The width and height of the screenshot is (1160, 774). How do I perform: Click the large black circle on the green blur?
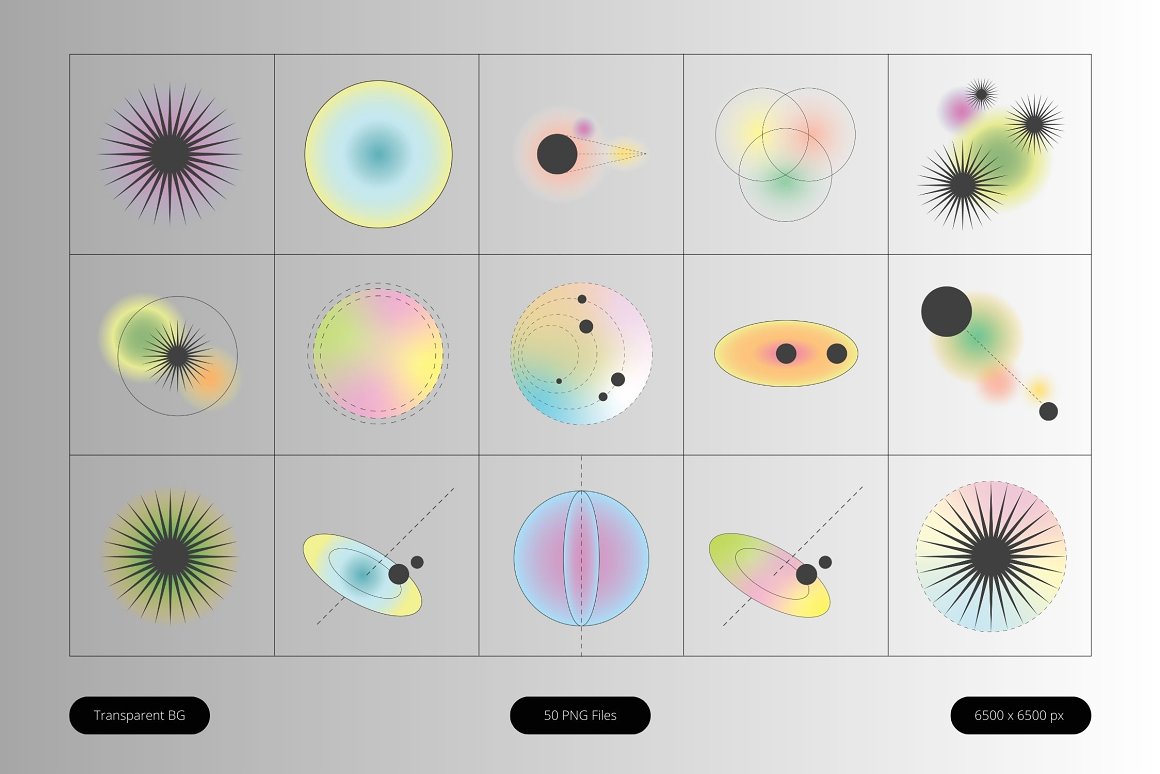(x=946, y=311)
